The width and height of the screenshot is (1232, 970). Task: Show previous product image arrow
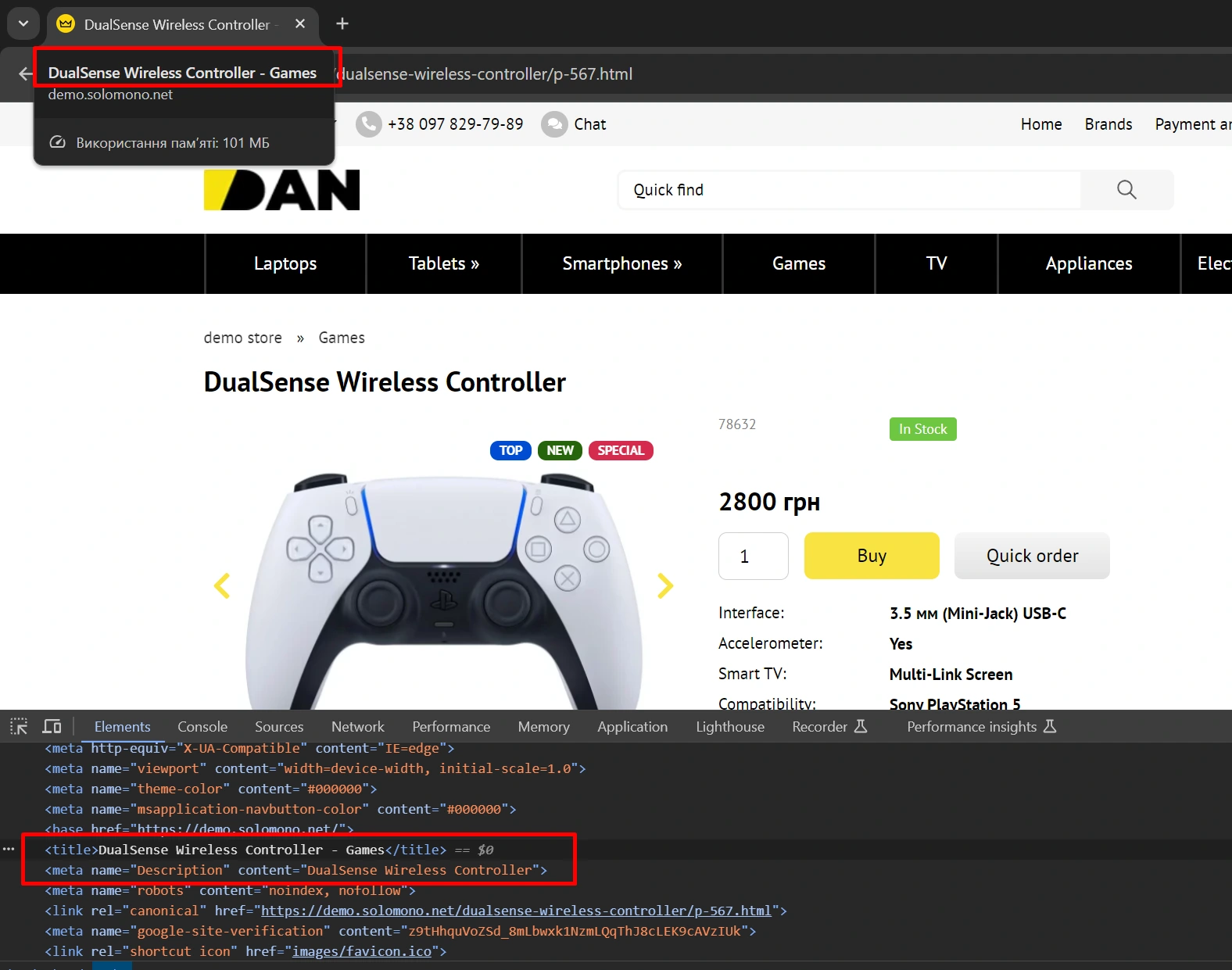tap(222, 585)
